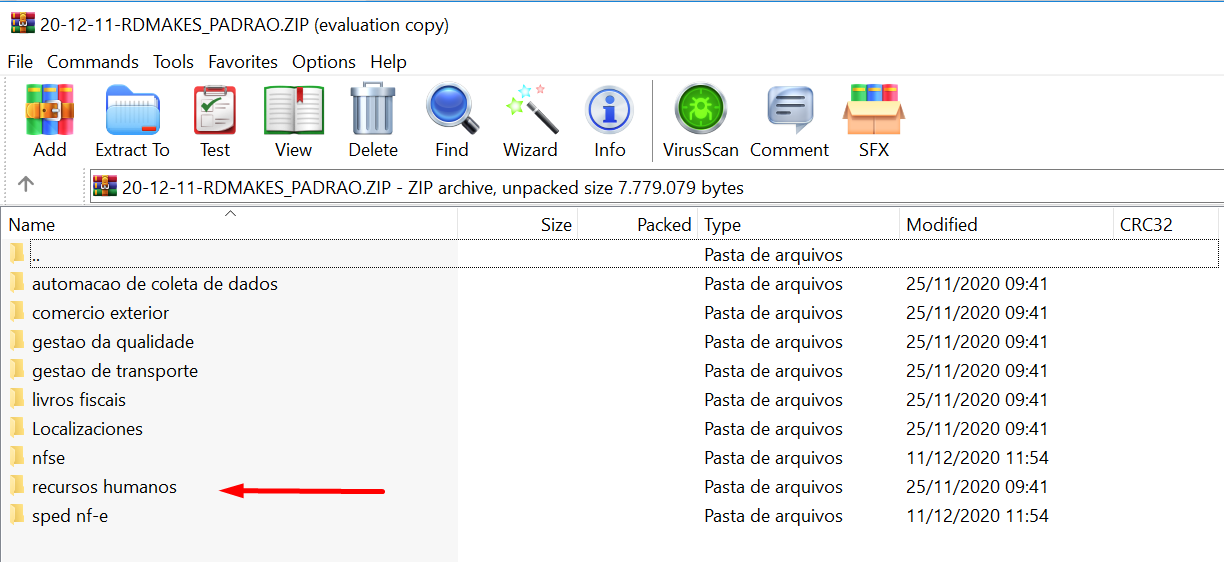Screen dimensions: 1224x562
Task: Open the Options menu
Action: click(324, 62)
